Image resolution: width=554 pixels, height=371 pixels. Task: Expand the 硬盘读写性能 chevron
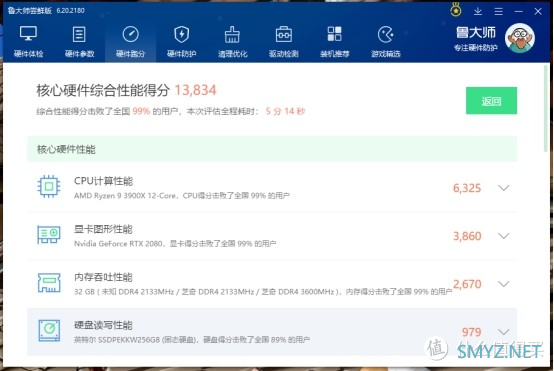tap(503, 332)
